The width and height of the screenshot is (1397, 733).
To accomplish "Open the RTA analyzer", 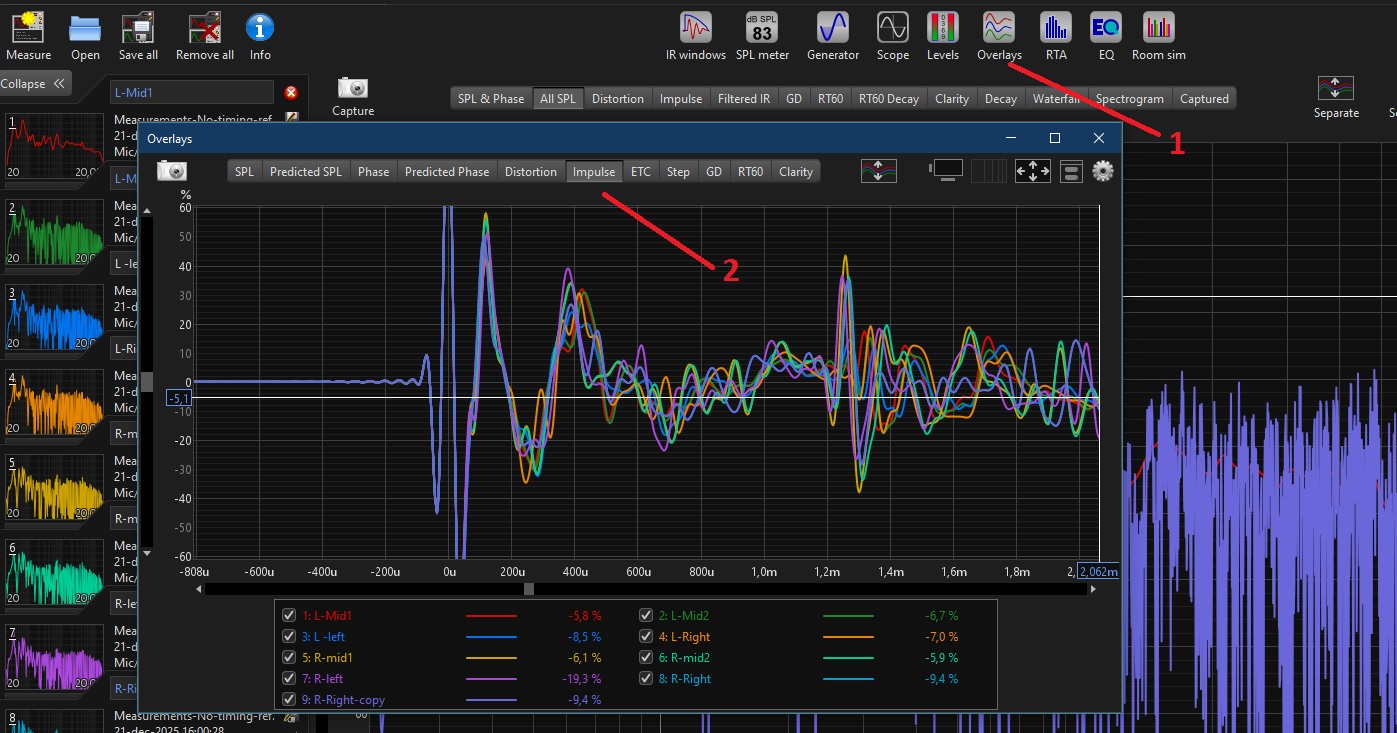I will click(x=1055, y=28).
